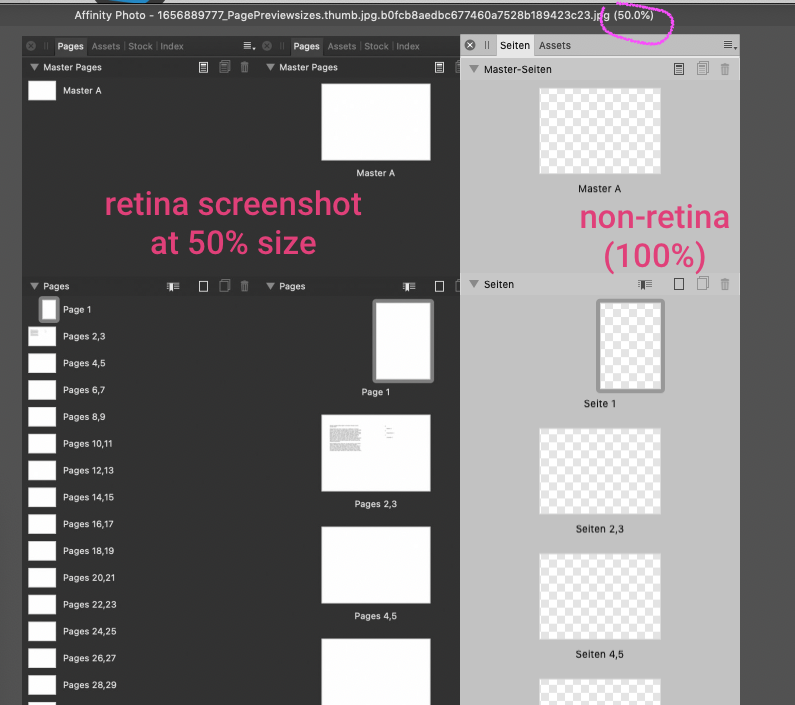Select Pages 2,3 spread thumbnail in middle panel
Screen dimensions: 795x705
tap(376, 453)
